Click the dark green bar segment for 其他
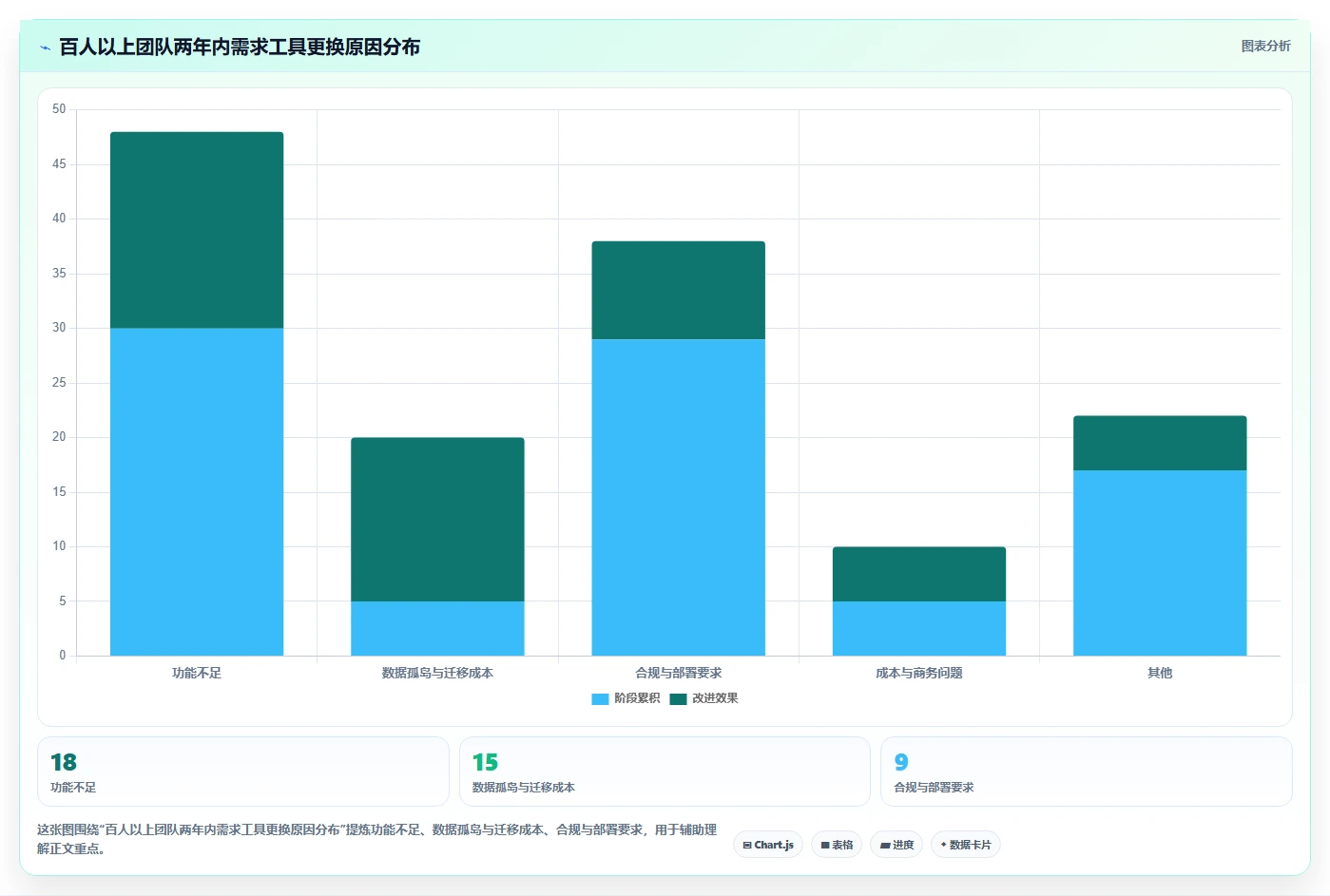1330x896 pixels. (x=1160, y=443)
